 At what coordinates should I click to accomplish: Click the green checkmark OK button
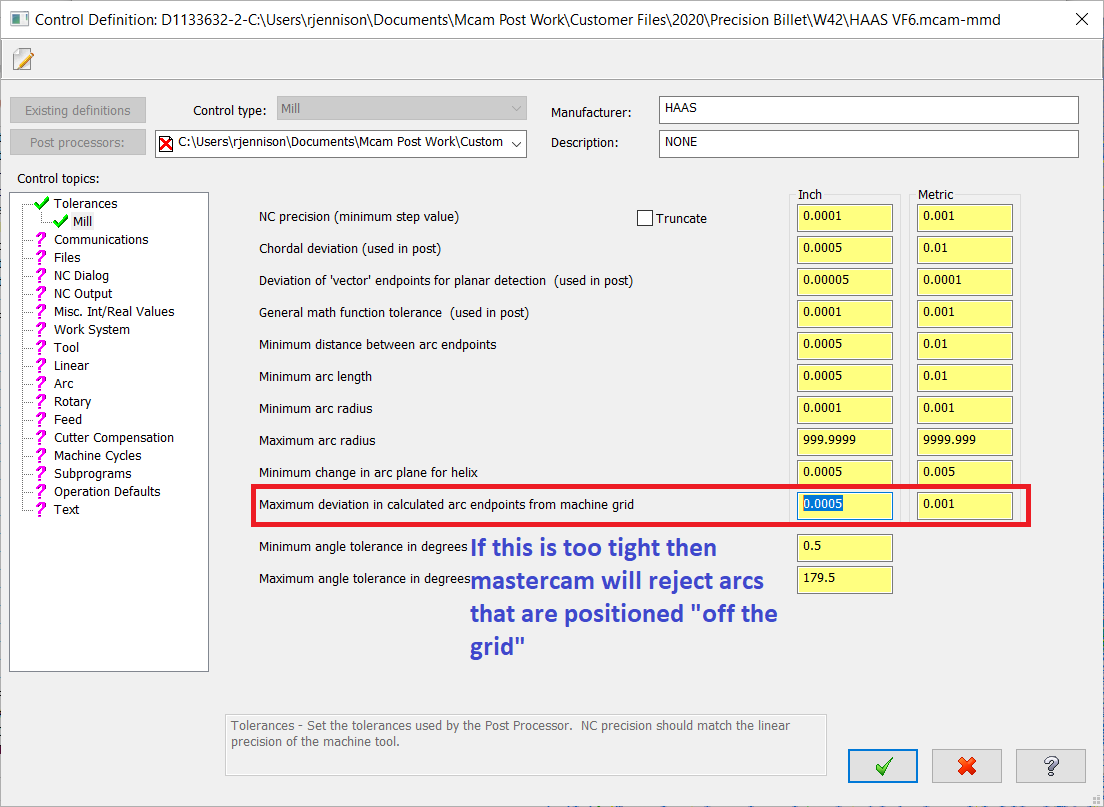coord(882,766)
